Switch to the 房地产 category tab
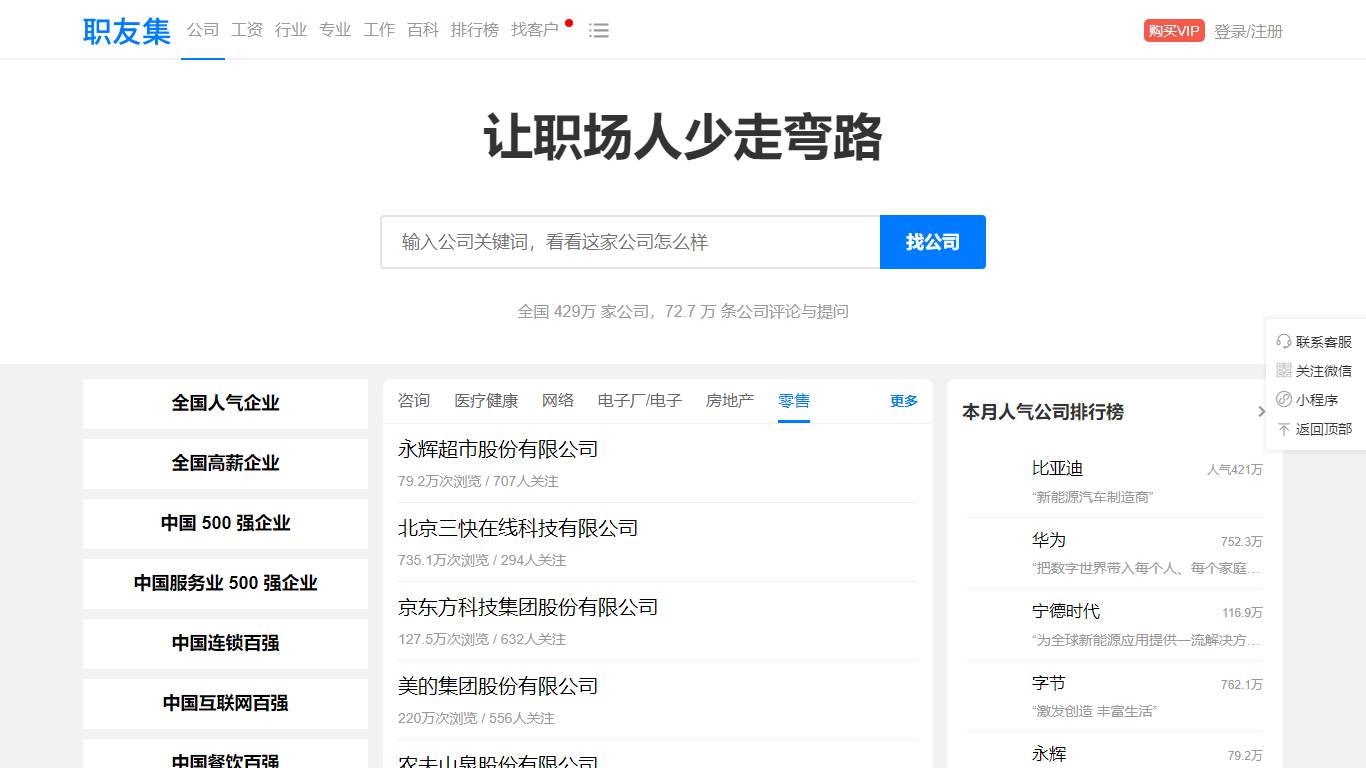The height and width of the screenshot is (768, 1366). (x=729, y=401)
